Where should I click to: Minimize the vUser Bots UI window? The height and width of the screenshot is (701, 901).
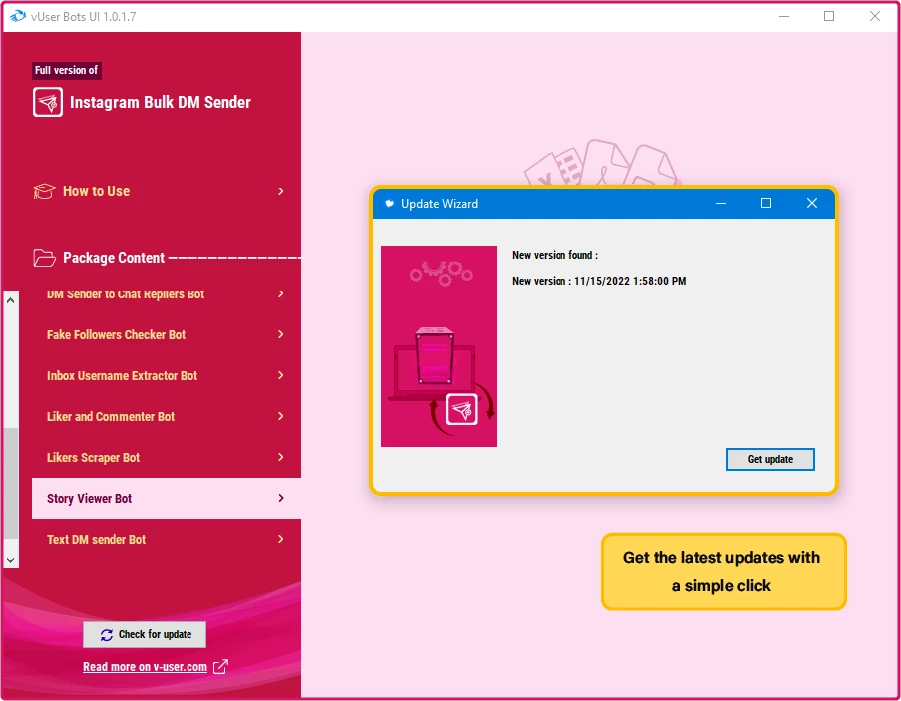(784, 16)
